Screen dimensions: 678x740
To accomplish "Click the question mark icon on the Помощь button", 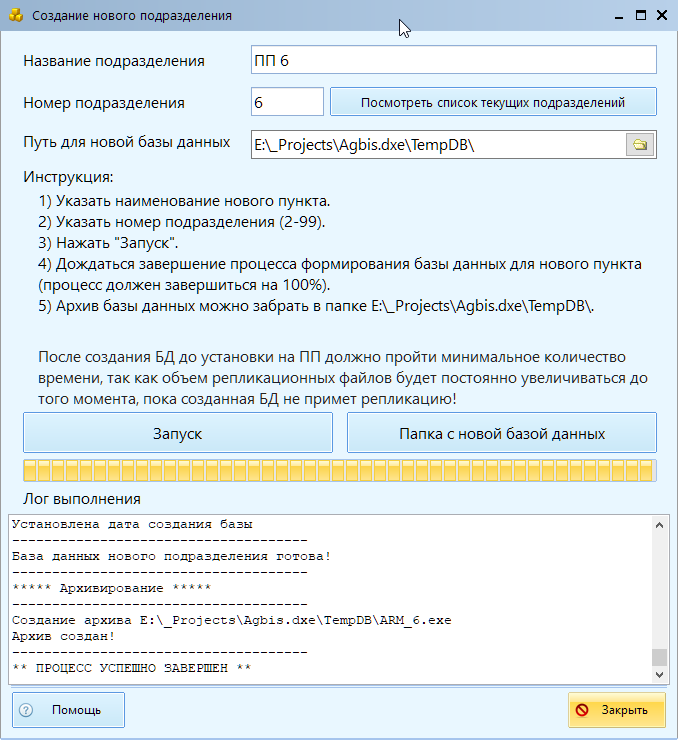I will click(x=26, y=710).
